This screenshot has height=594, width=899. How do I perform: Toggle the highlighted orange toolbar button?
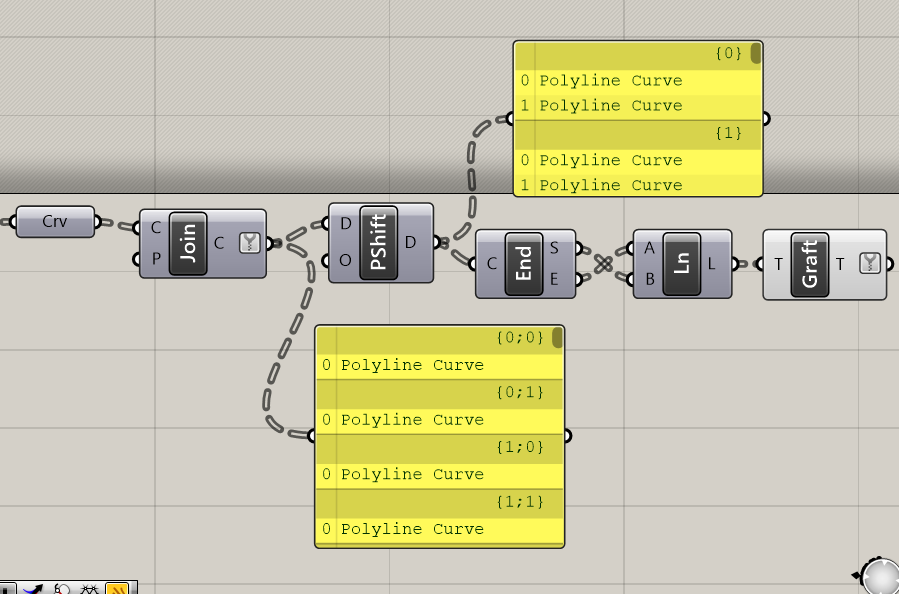click(118, 589)
